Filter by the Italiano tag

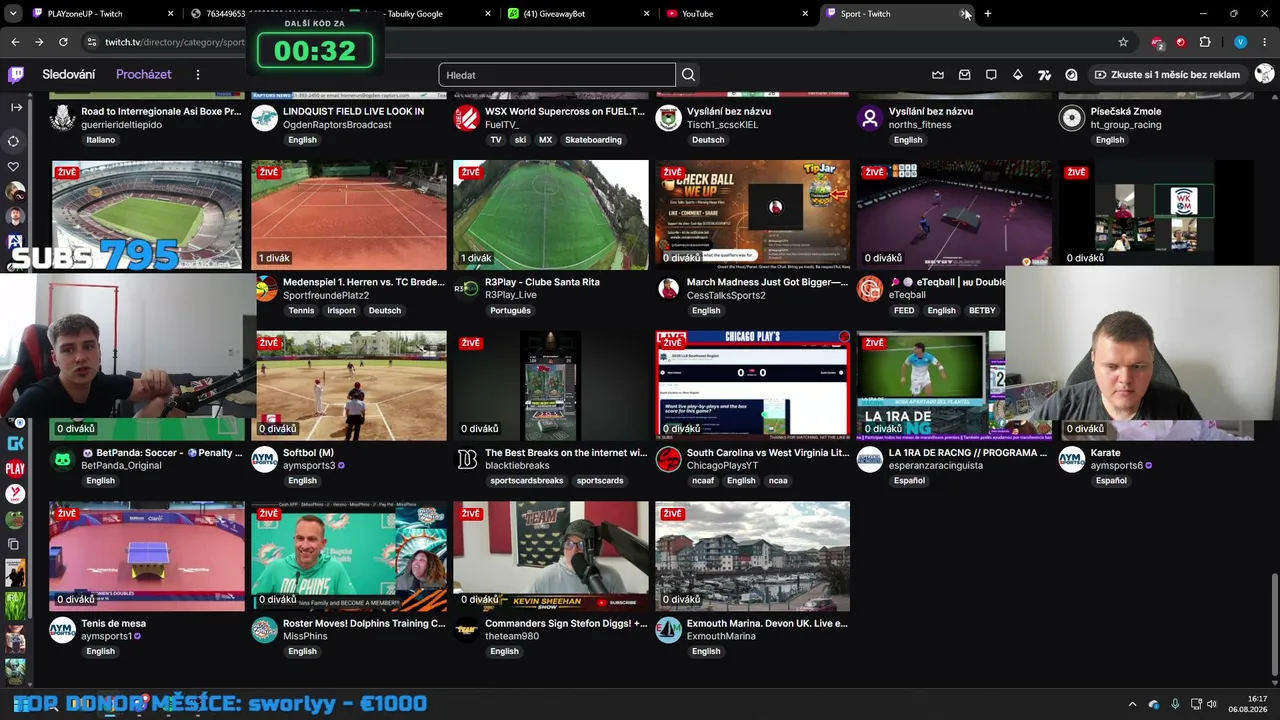(x=101, y=140)
